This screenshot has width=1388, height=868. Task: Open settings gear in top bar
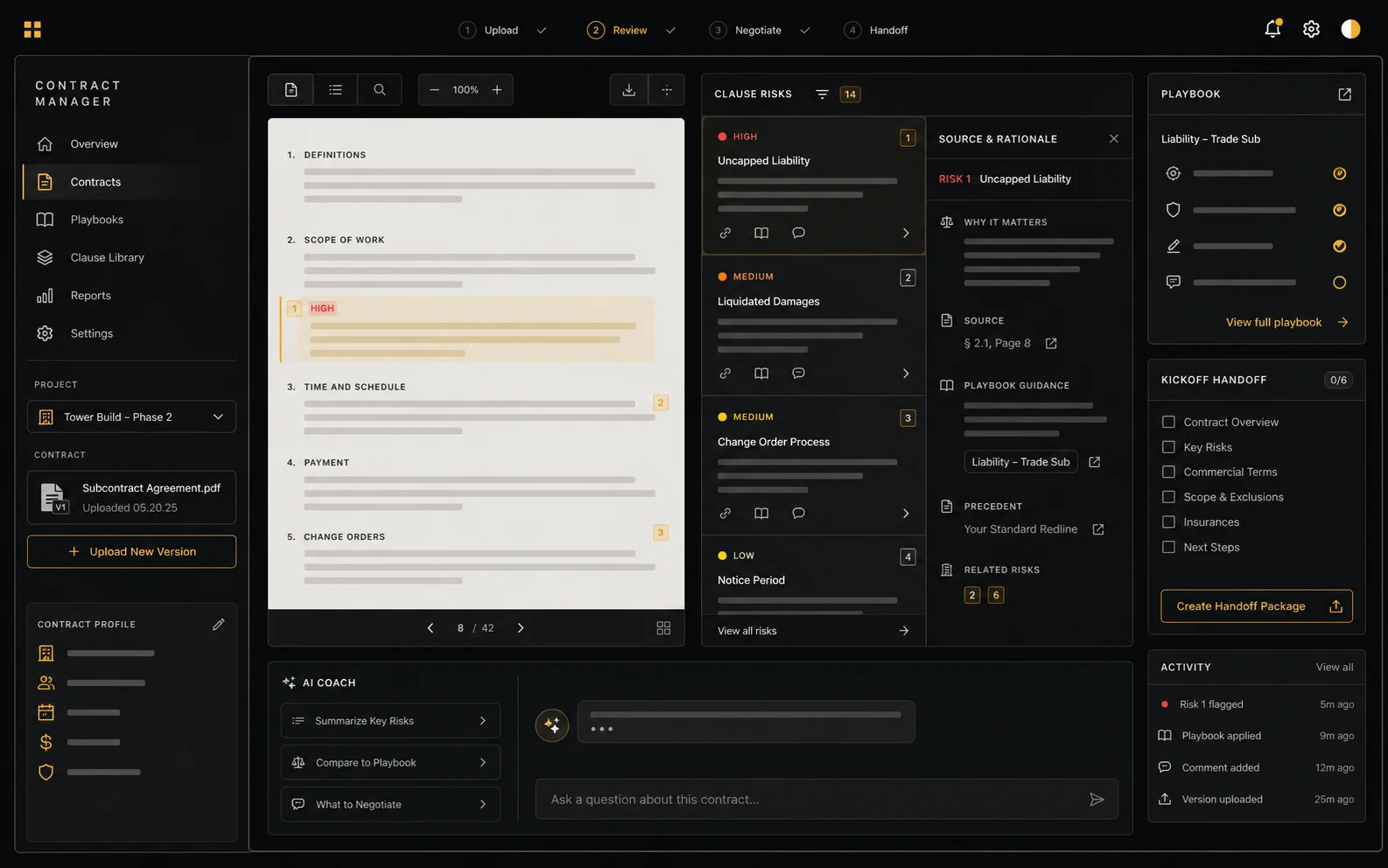click(x=1311, y=29)
